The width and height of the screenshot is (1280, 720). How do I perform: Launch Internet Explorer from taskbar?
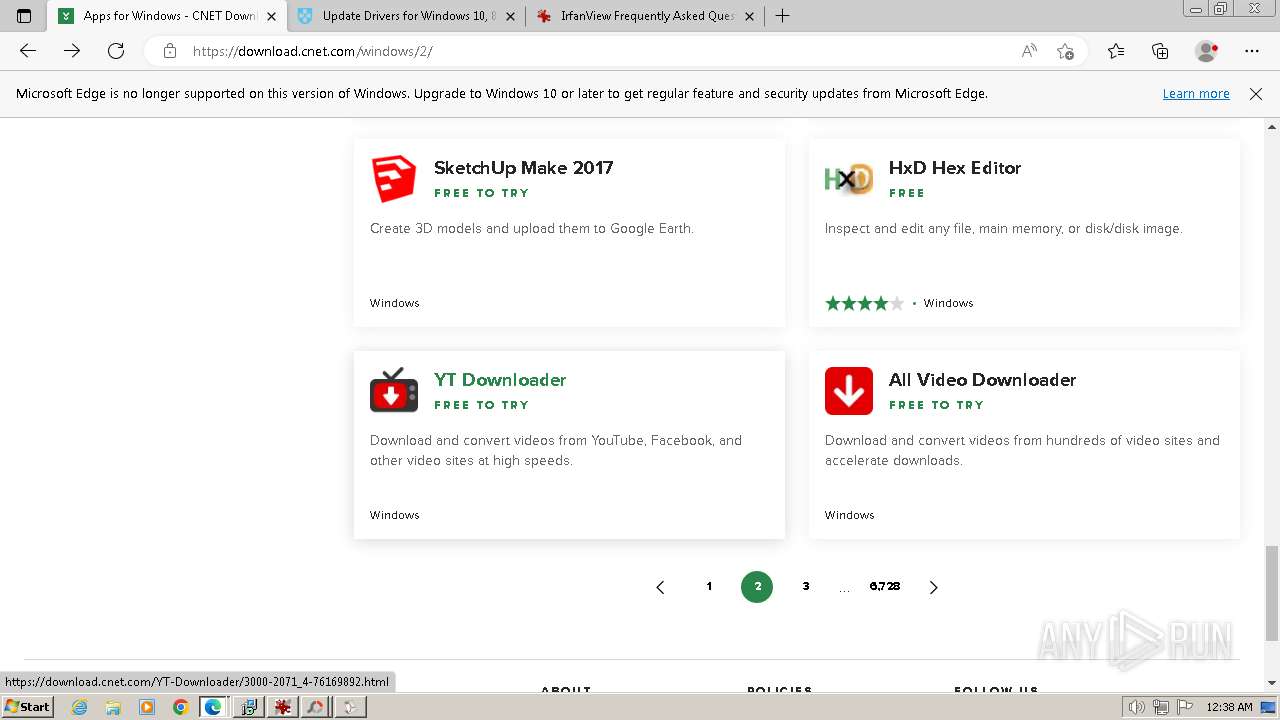80,707
